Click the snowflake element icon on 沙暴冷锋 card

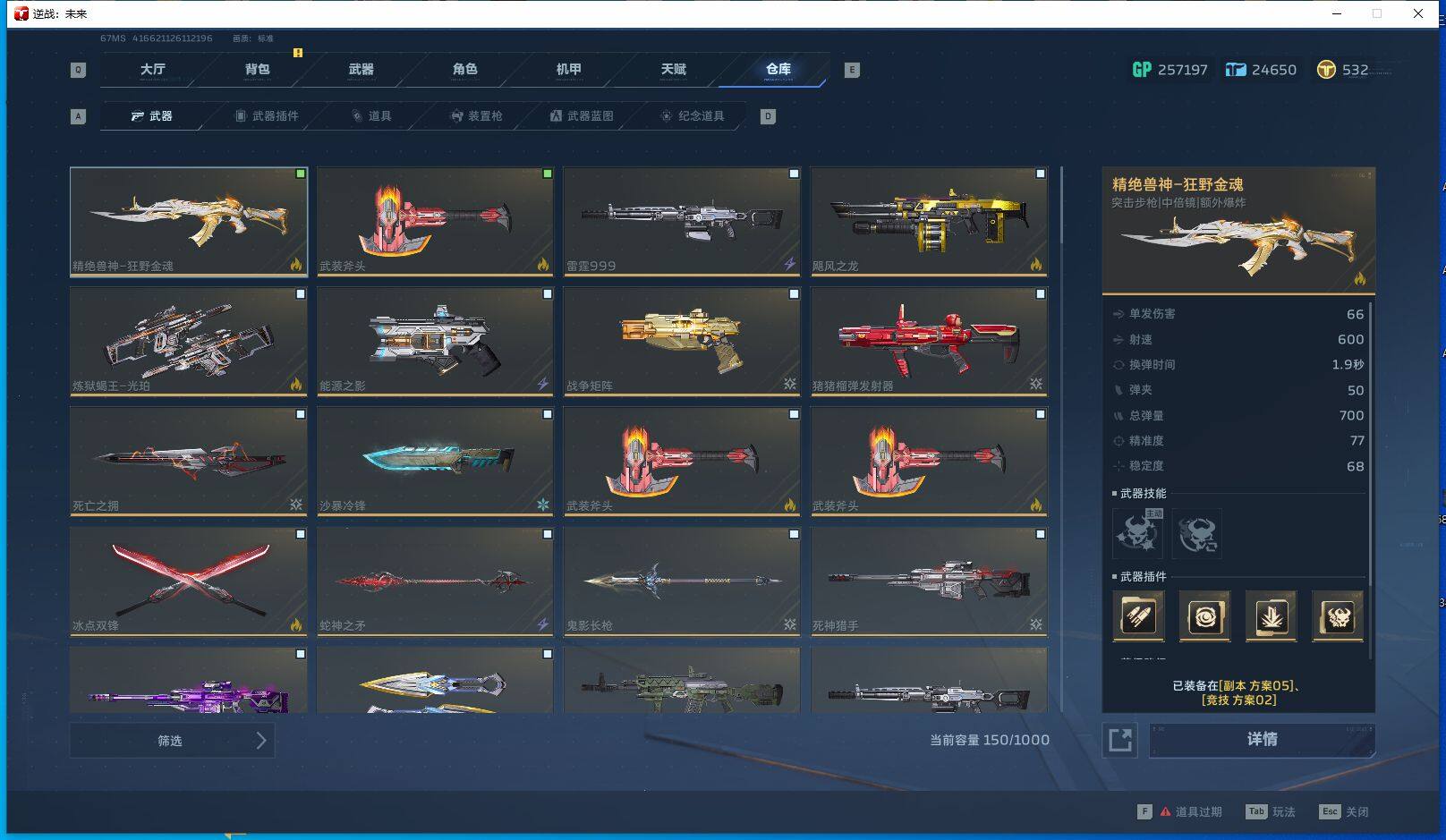(x=542, y=505)
